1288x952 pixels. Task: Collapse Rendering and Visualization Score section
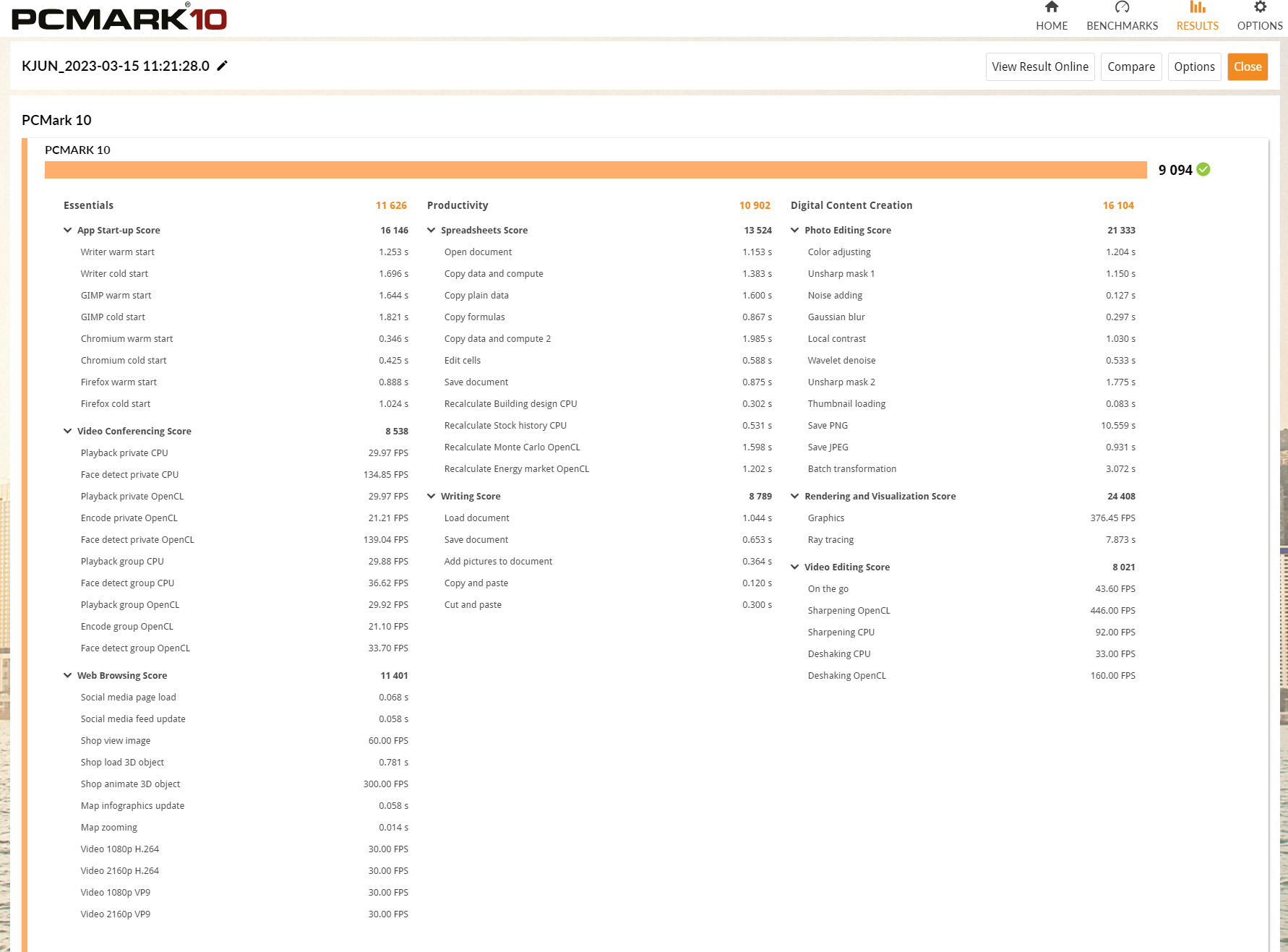pyautogui.click(x=795, y=496)
